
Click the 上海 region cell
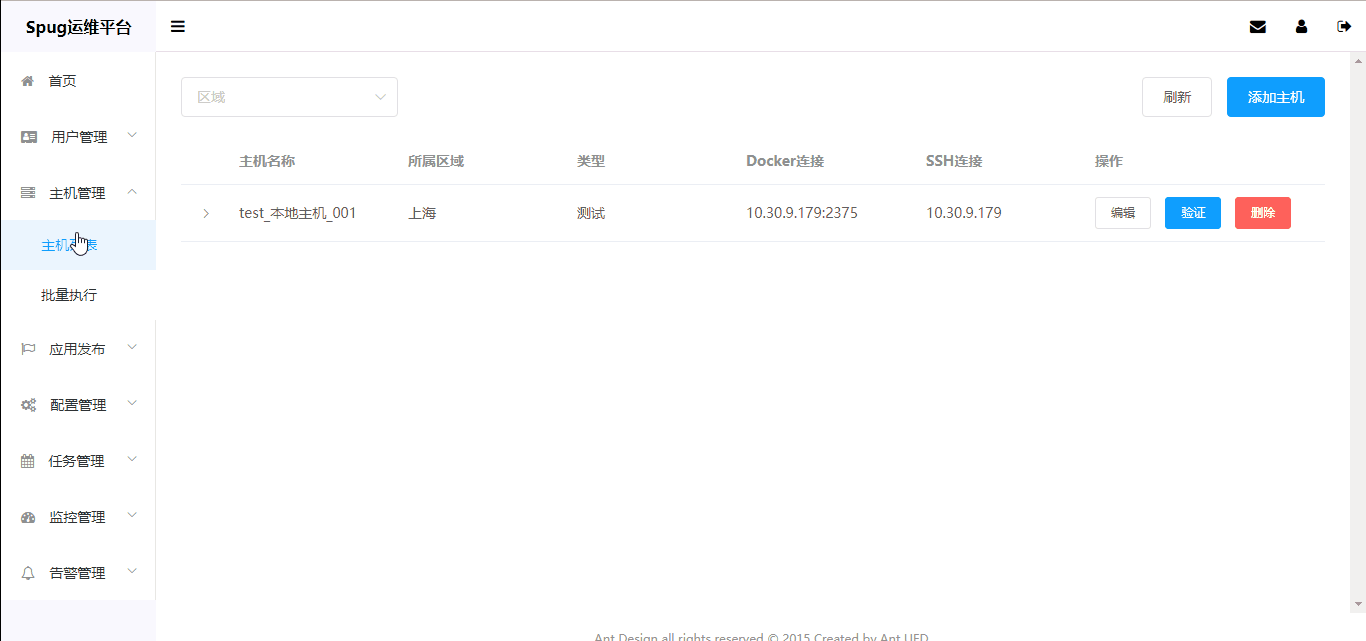[422, 213]
